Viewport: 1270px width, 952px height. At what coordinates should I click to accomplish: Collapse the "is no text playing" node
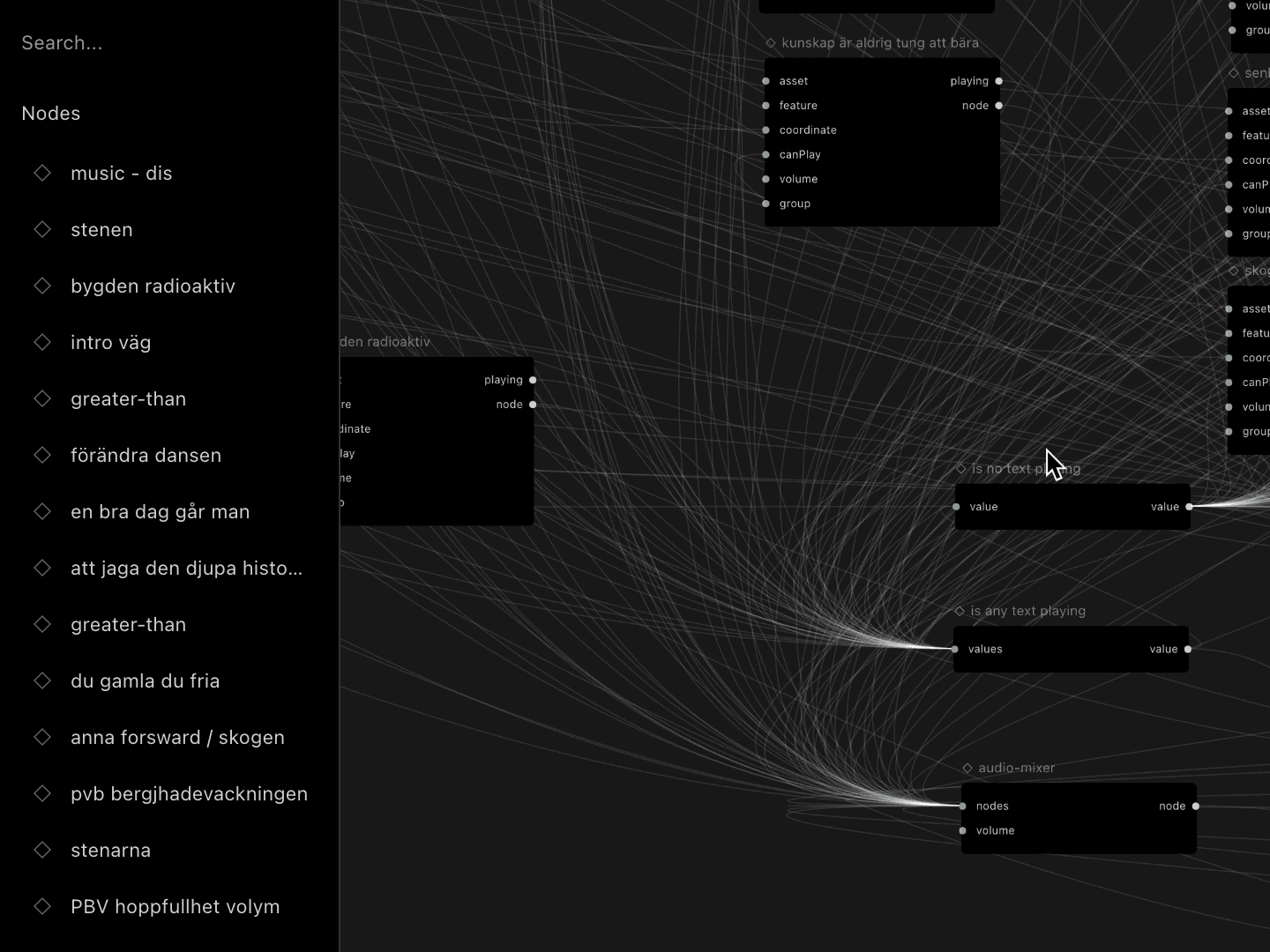coord(960,468)
